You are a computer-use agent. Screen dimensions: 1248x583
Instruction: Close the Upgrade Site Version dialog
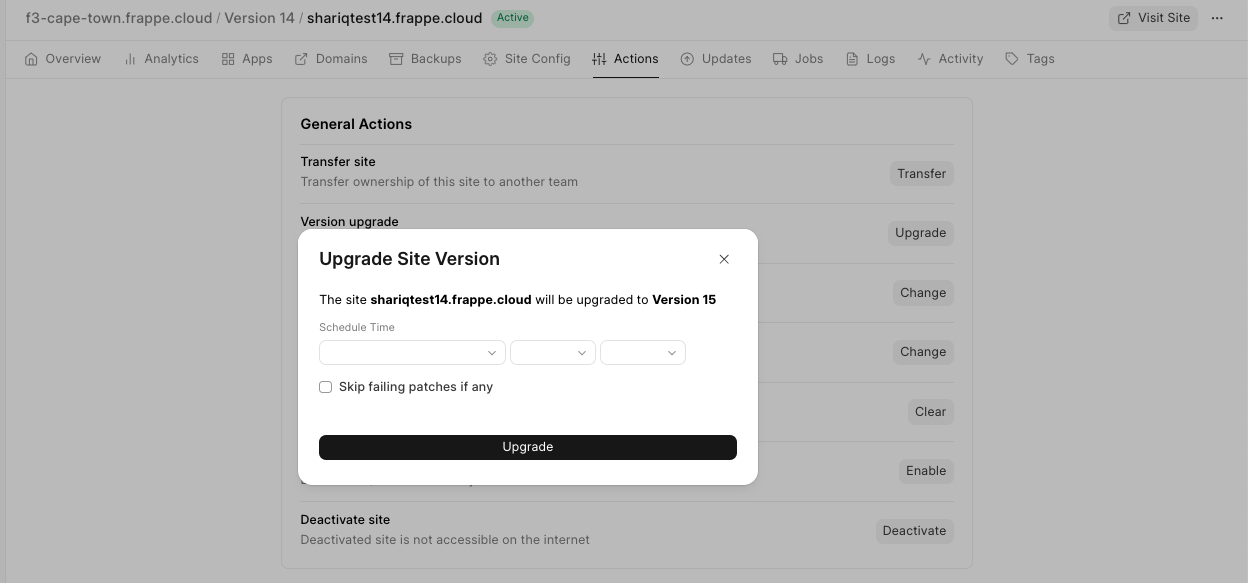click(724, 259)
